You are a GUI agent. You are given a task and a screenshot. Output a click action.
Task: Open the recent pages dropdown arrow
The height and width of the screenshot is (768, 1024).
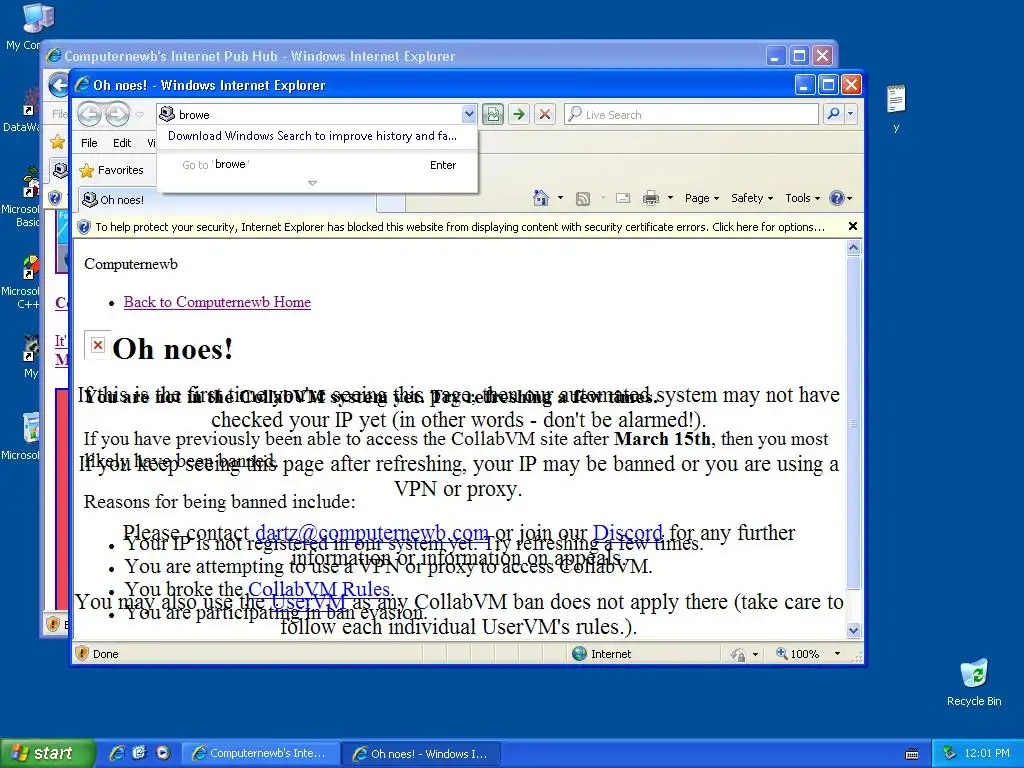click(x=139, y=115)
